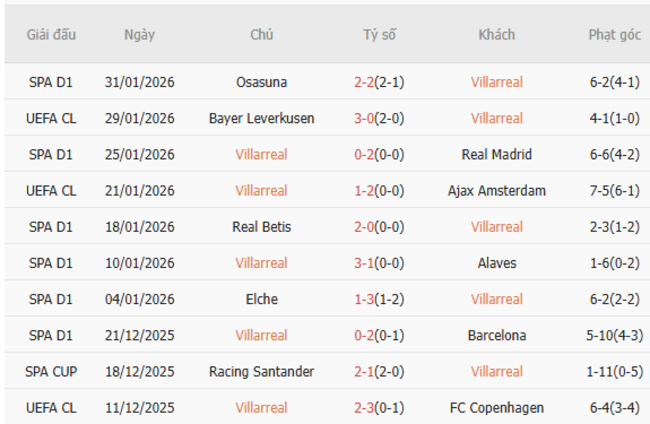Sort by the 'Ngày' column header
The height and width of the screenshot is (424, 650).
coord(140,34)
